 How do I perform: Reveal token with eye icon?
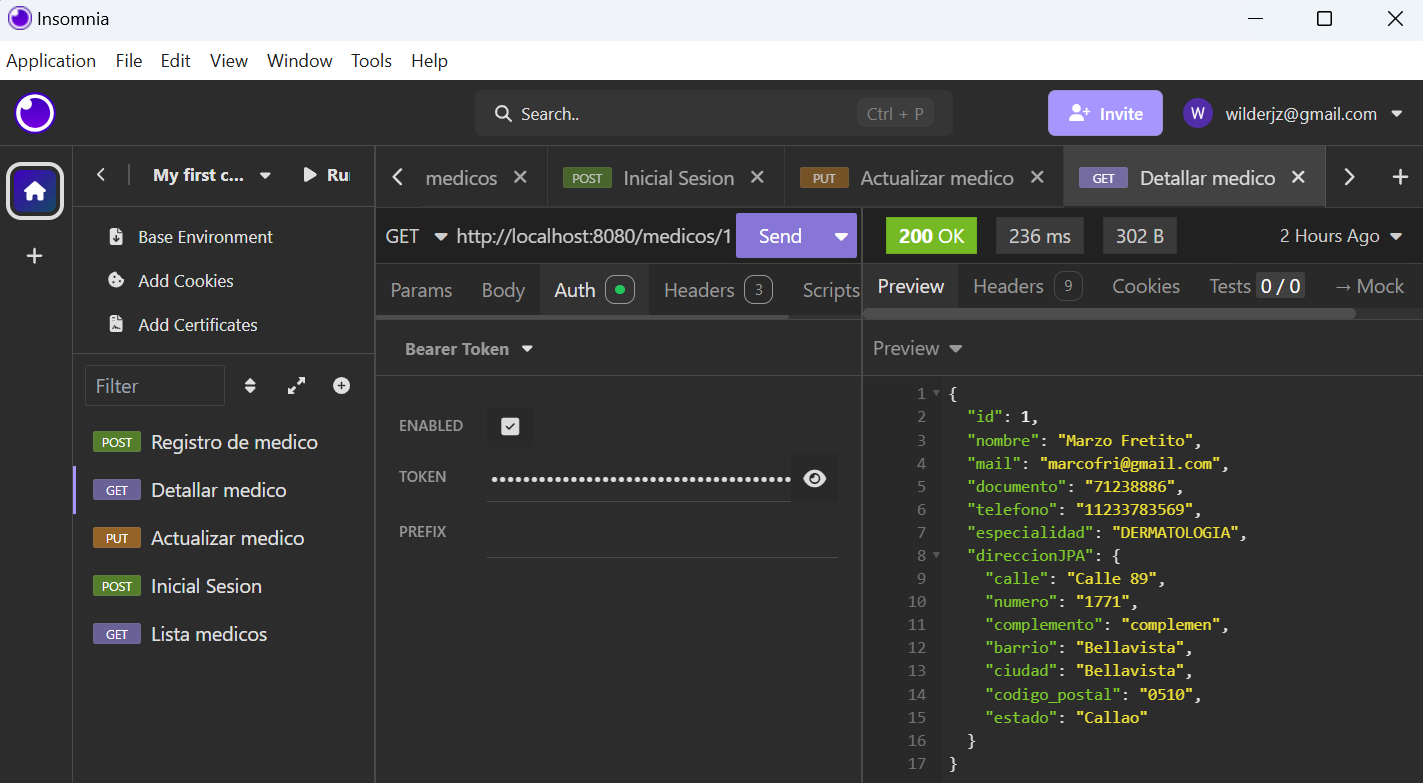click(815, 478)
